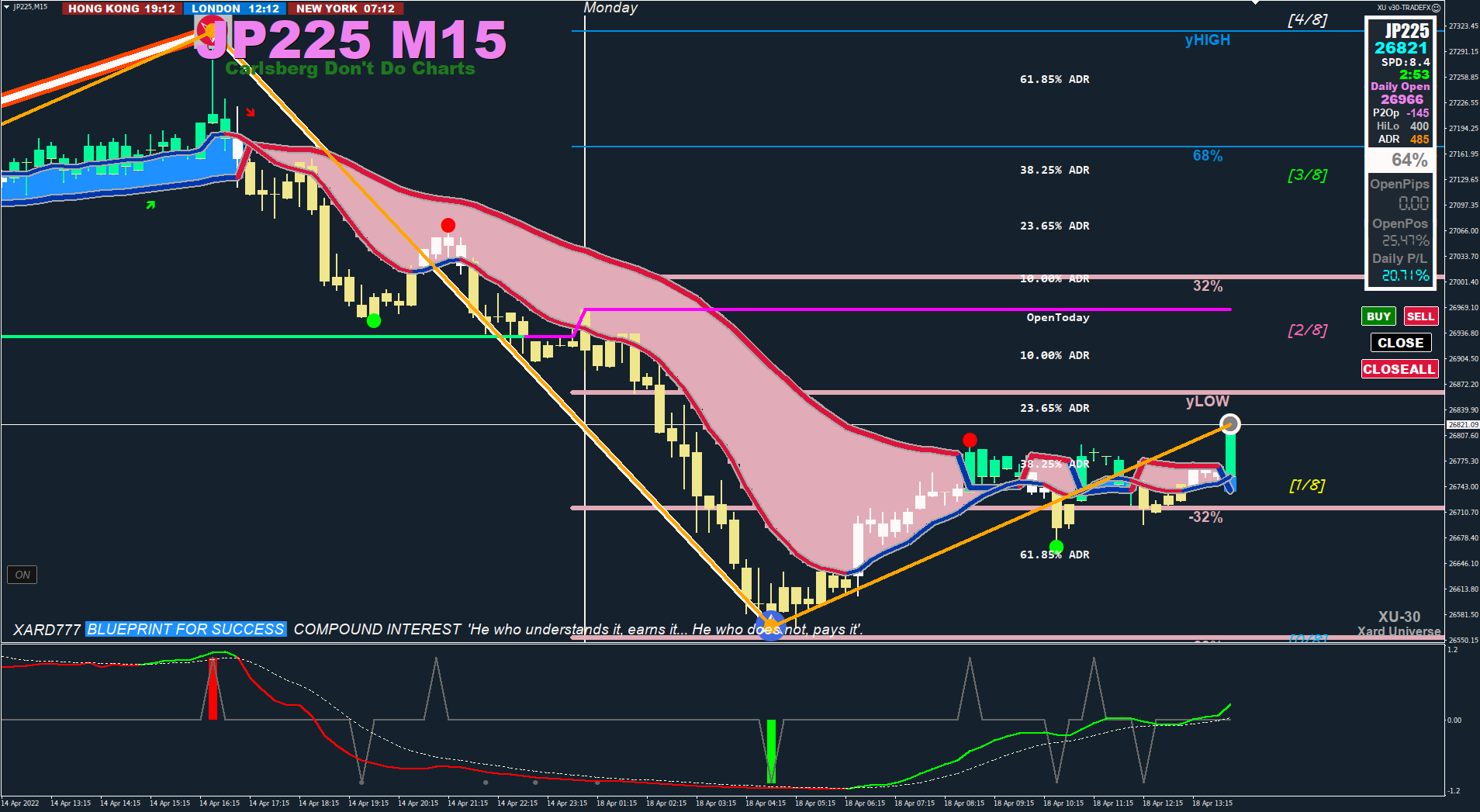This screenshot has height=812, width=1480.
Task: Click the HONG KONG 19:12 session label
Action: tap(122, 9)
